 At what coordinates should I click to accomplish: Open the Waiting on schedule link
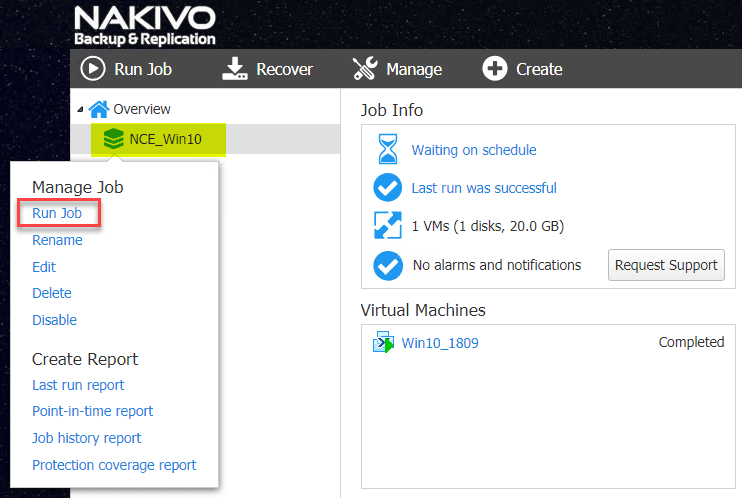pos(474,150)
